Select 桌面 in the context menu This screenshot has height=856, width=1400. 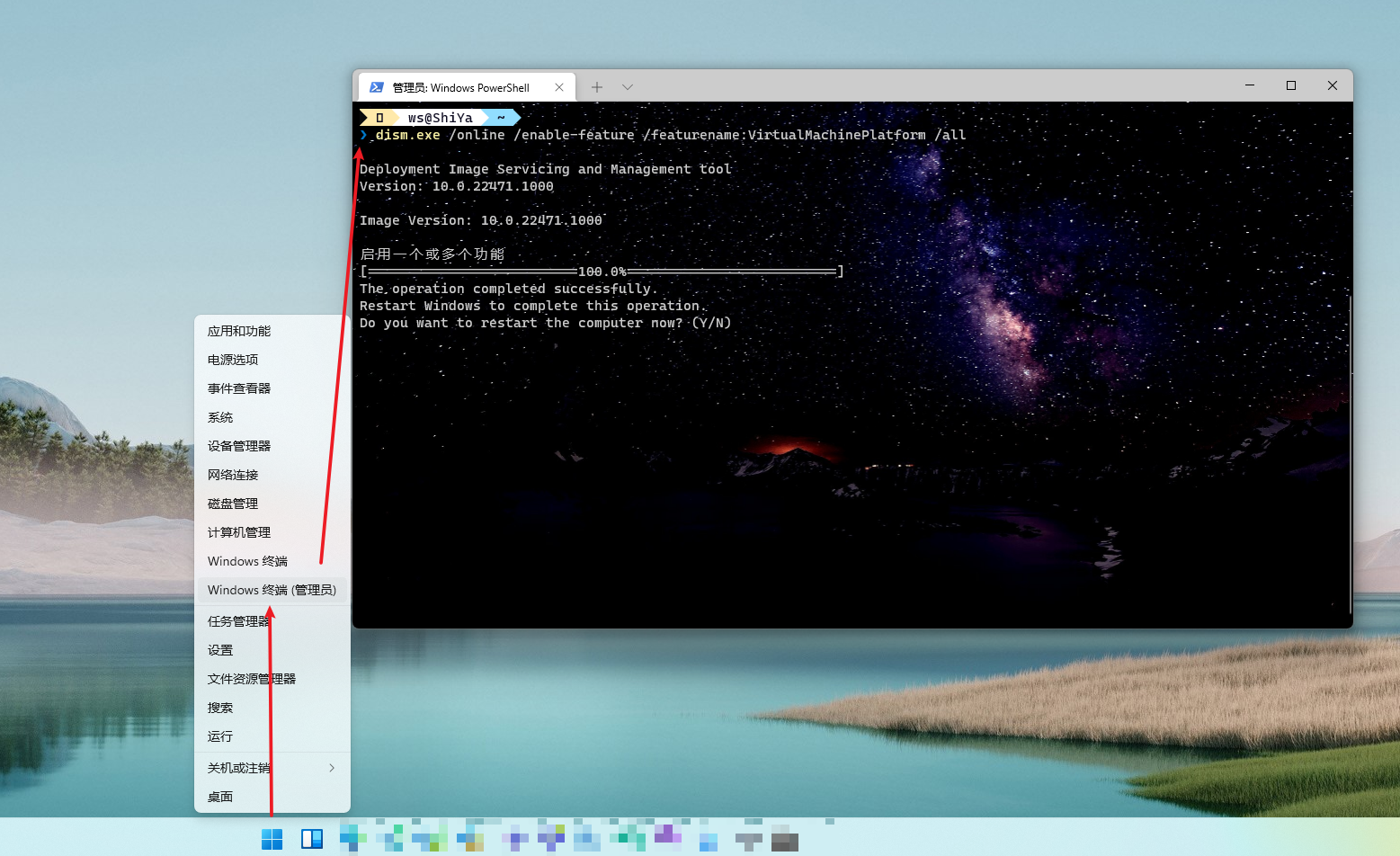[272, 797]
